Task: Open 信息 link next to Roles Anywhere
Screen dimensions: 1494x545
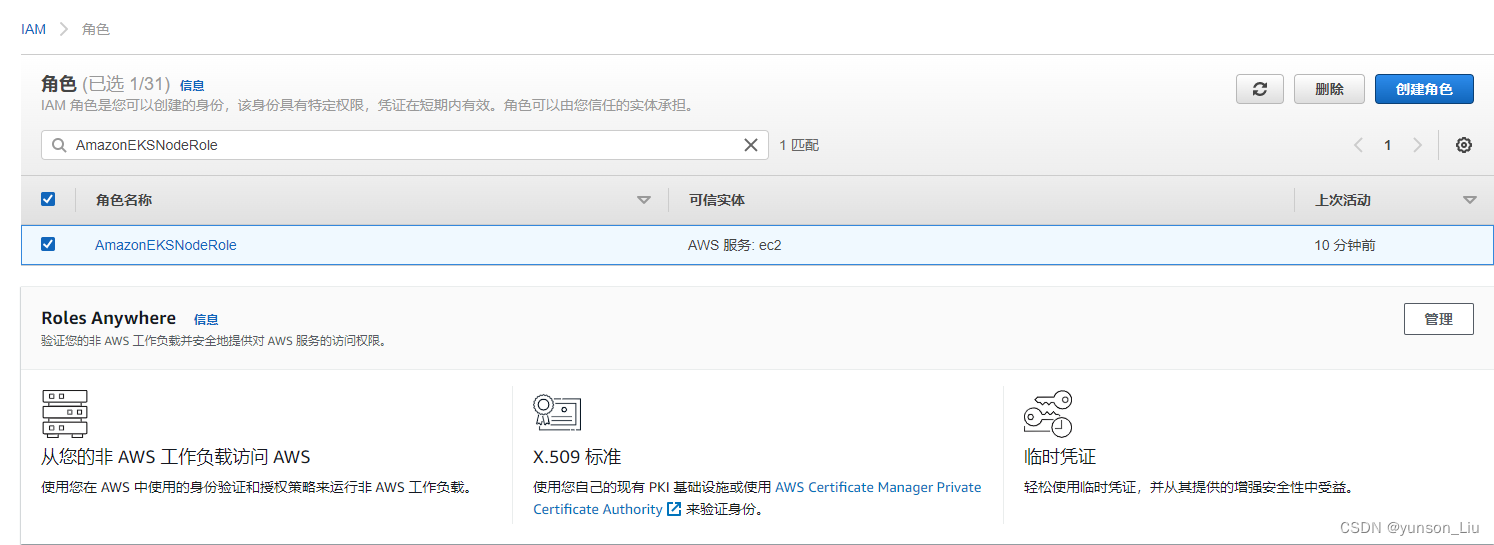Action: [206, 320]
